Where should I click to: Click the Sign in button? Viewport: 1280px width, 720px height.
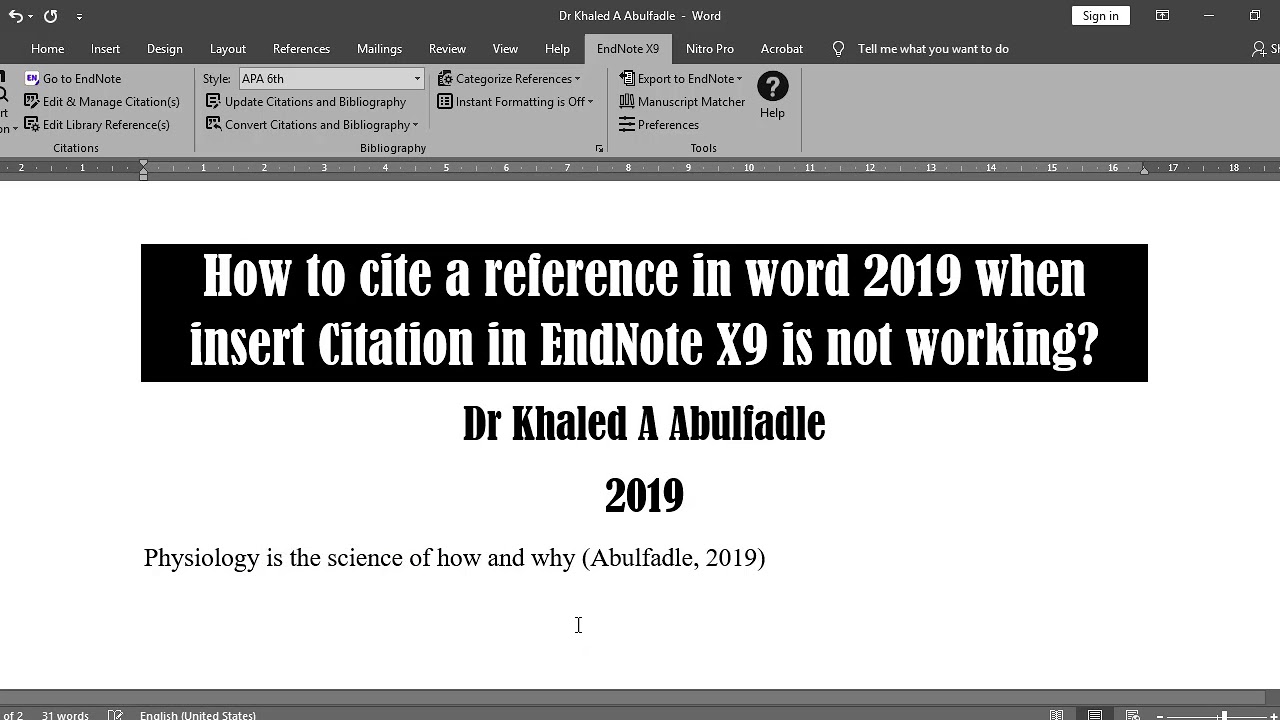tap(1100, 15)
